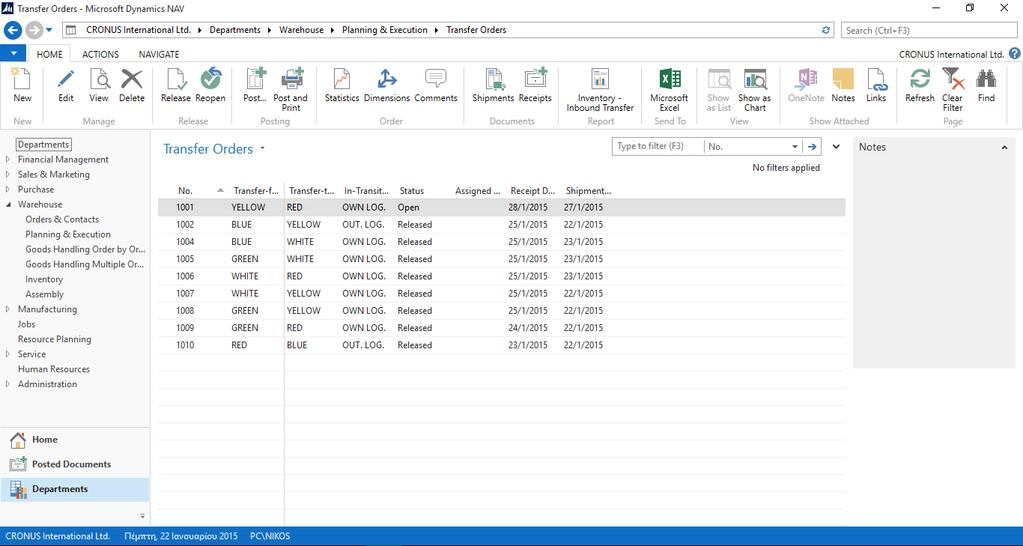Open Receipts documents icon
The width and height of the screenshot is (1023, 546).
click(535, 78)
